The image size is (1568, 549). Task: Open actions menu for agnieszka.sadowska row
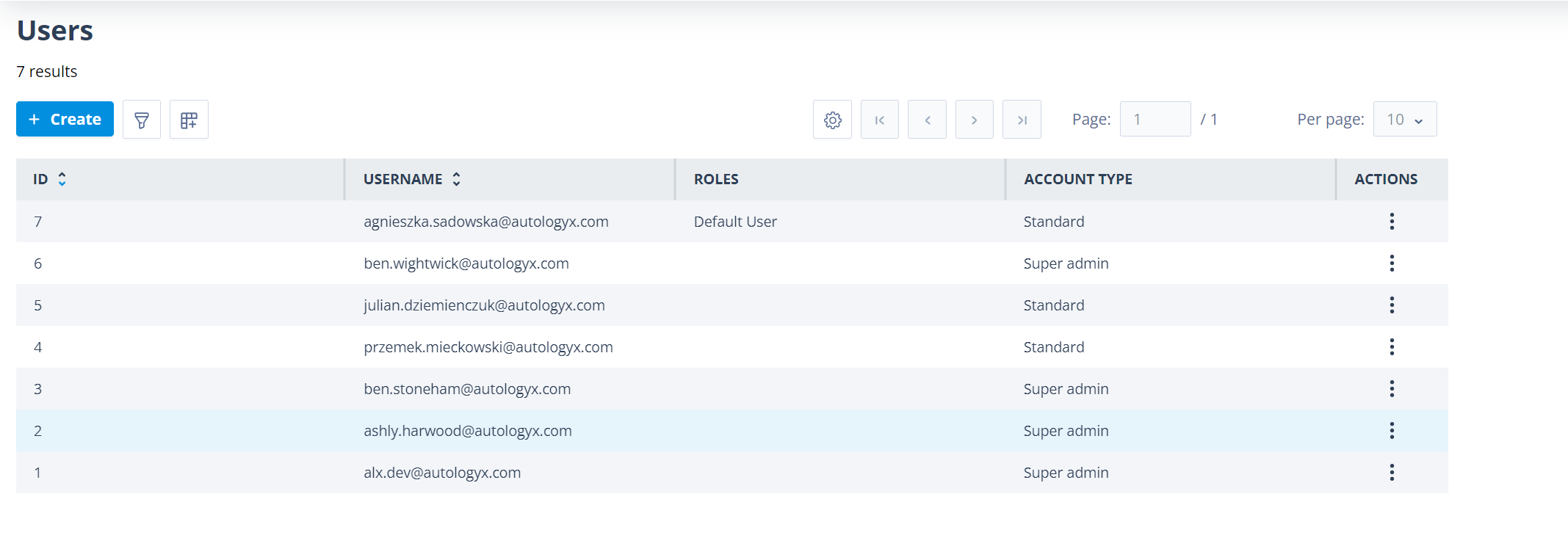tap(1392, 222)
